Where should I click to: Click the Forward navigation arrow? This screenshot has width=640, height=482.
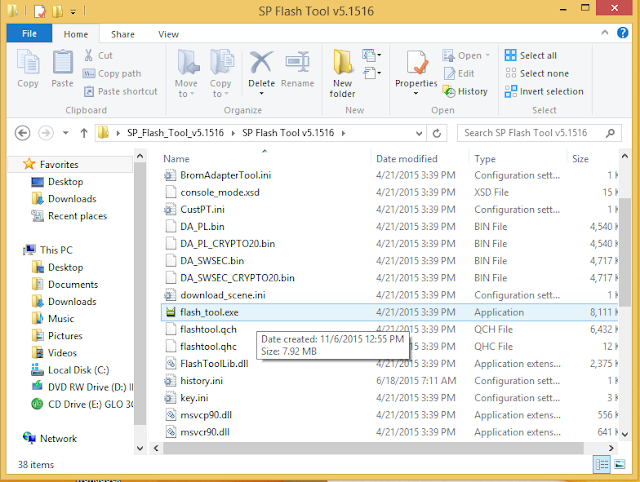[46, 133]
